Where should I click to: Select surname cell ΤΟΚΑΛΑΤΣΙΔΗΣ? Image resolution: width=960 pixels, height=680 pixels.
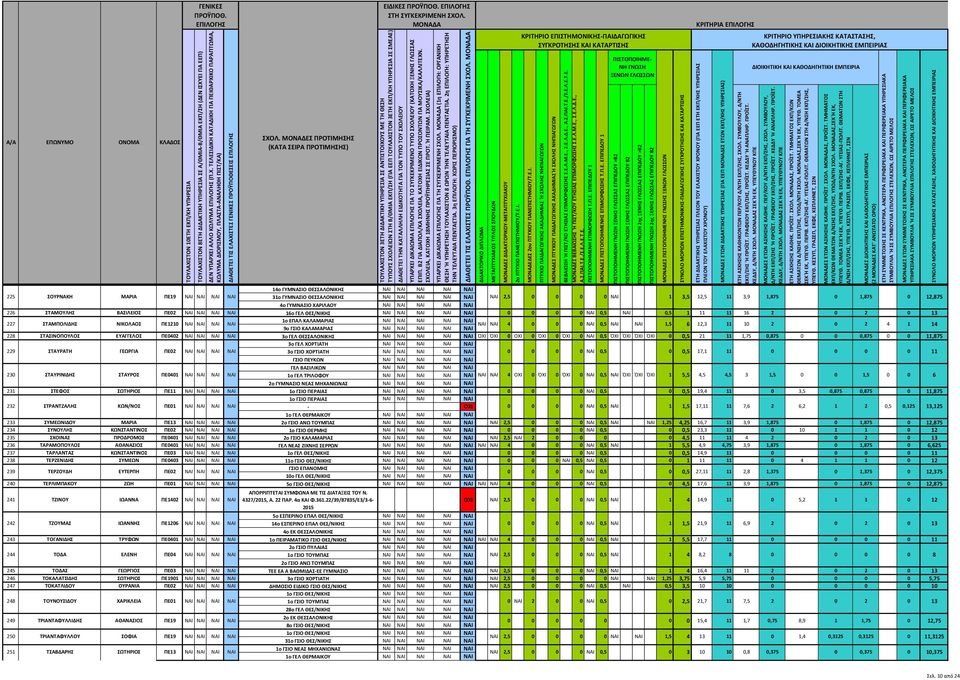tap(59, 578)
